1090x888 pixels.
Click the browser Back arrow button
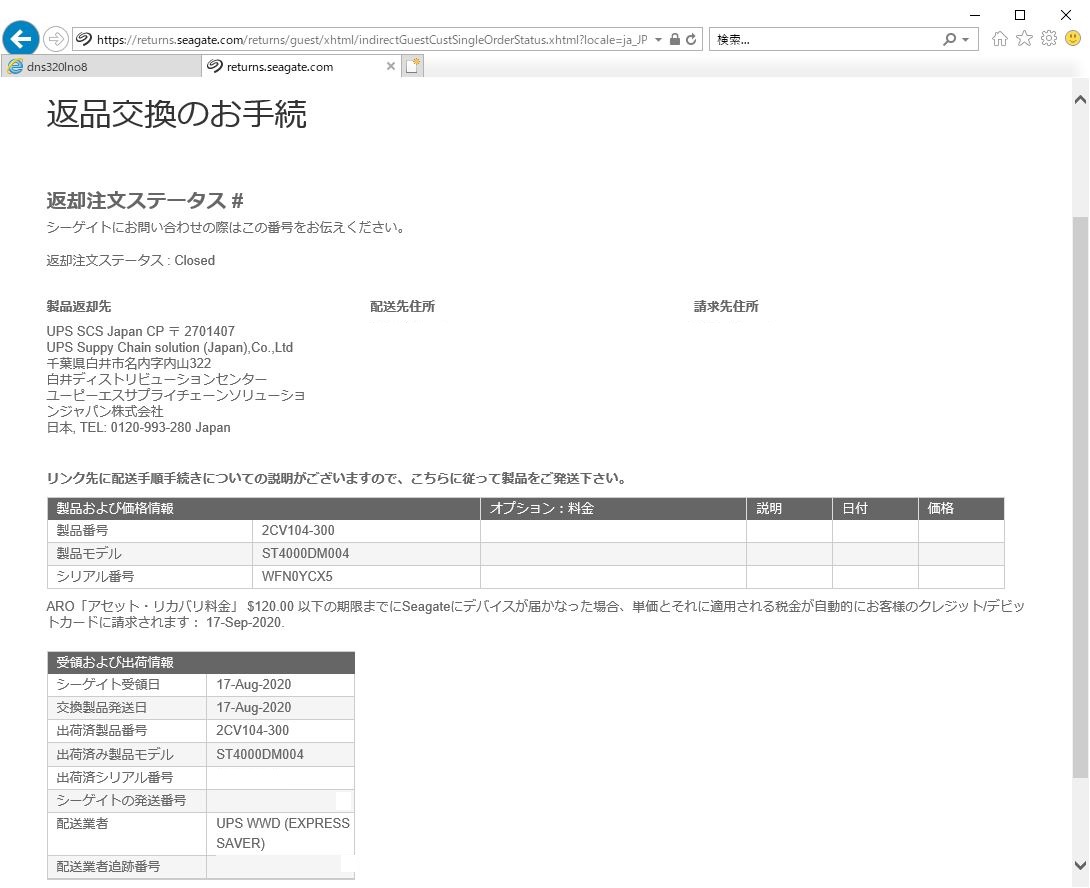tap(21, 39)
